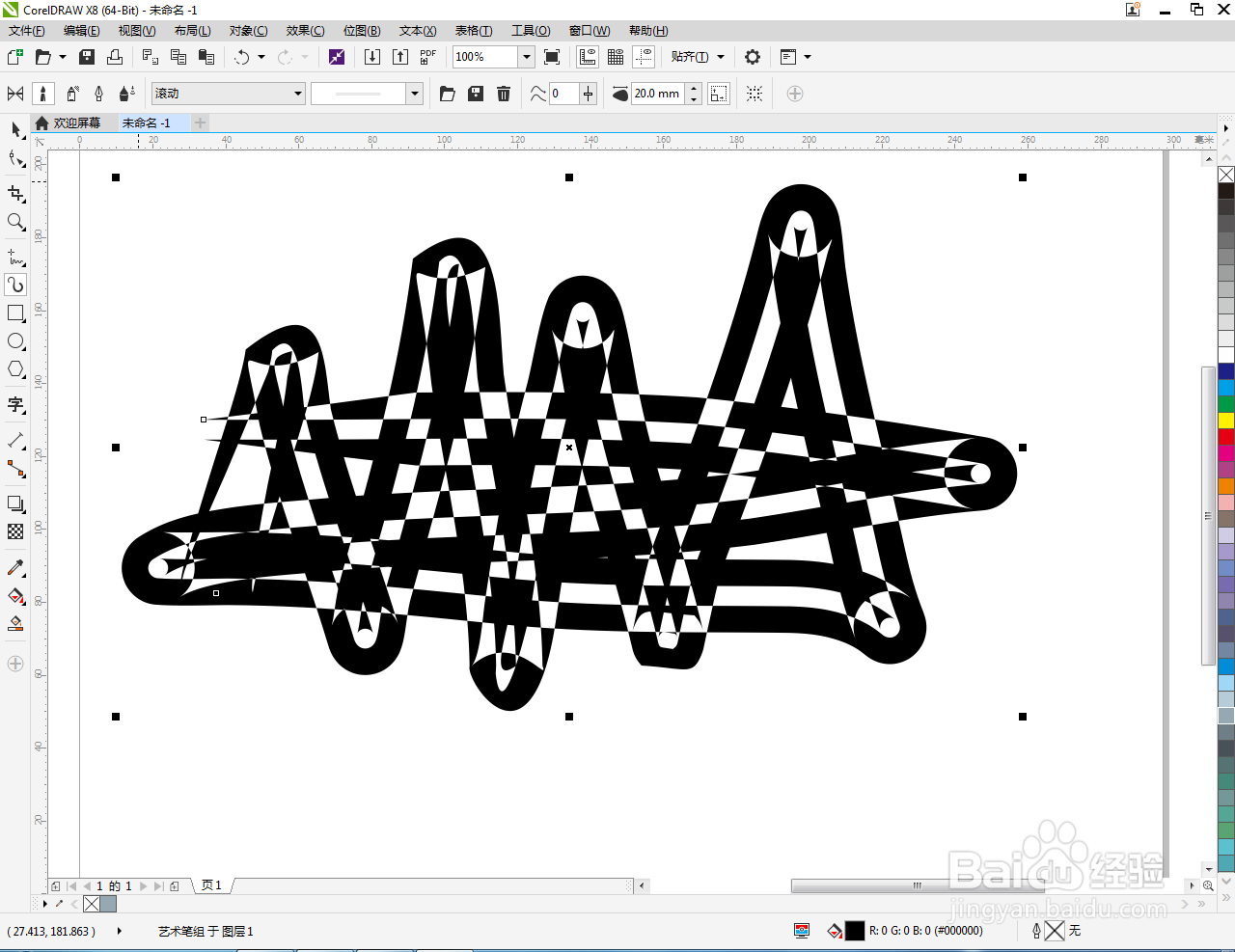Open the File menu
1235x952 pixels.
click(x=27, y=31)
